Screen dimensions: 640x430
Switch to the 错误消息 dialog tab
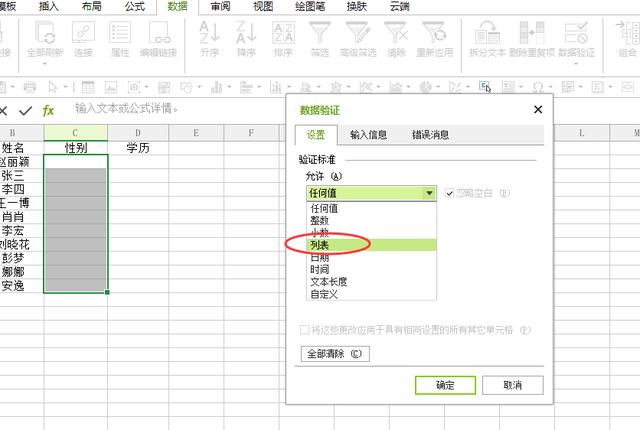coord(430,135)
